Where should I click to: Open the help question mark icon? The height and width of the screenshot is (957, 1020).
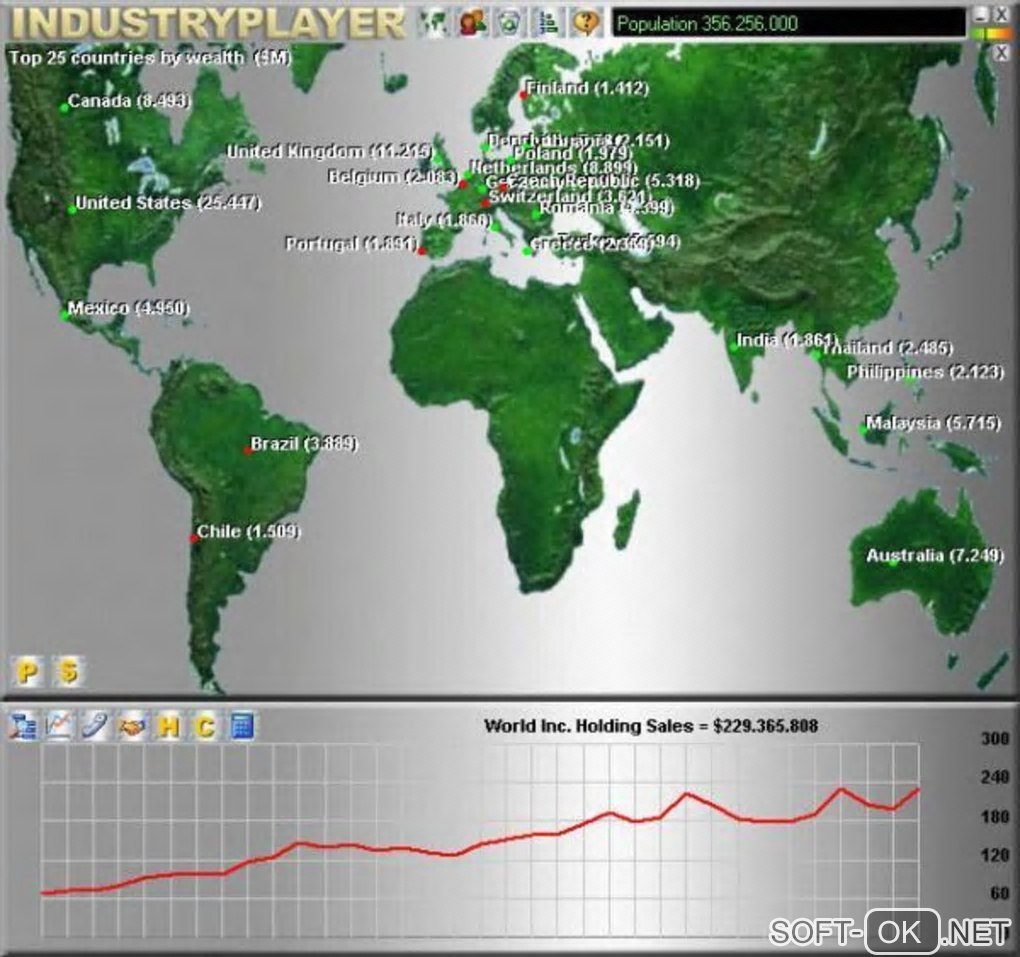(x=585, y=23)
